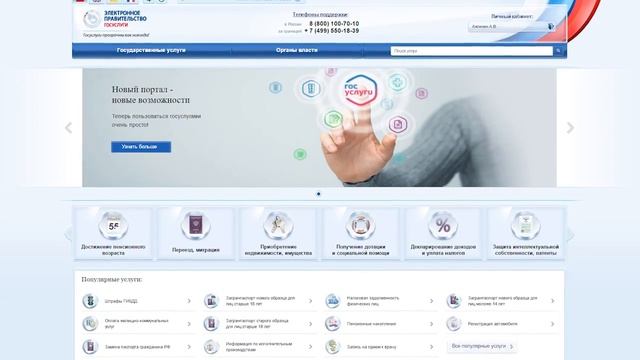Click Информация по исполнительным производствам icon
The image size is (640, 360).
(x=211, y=347)
